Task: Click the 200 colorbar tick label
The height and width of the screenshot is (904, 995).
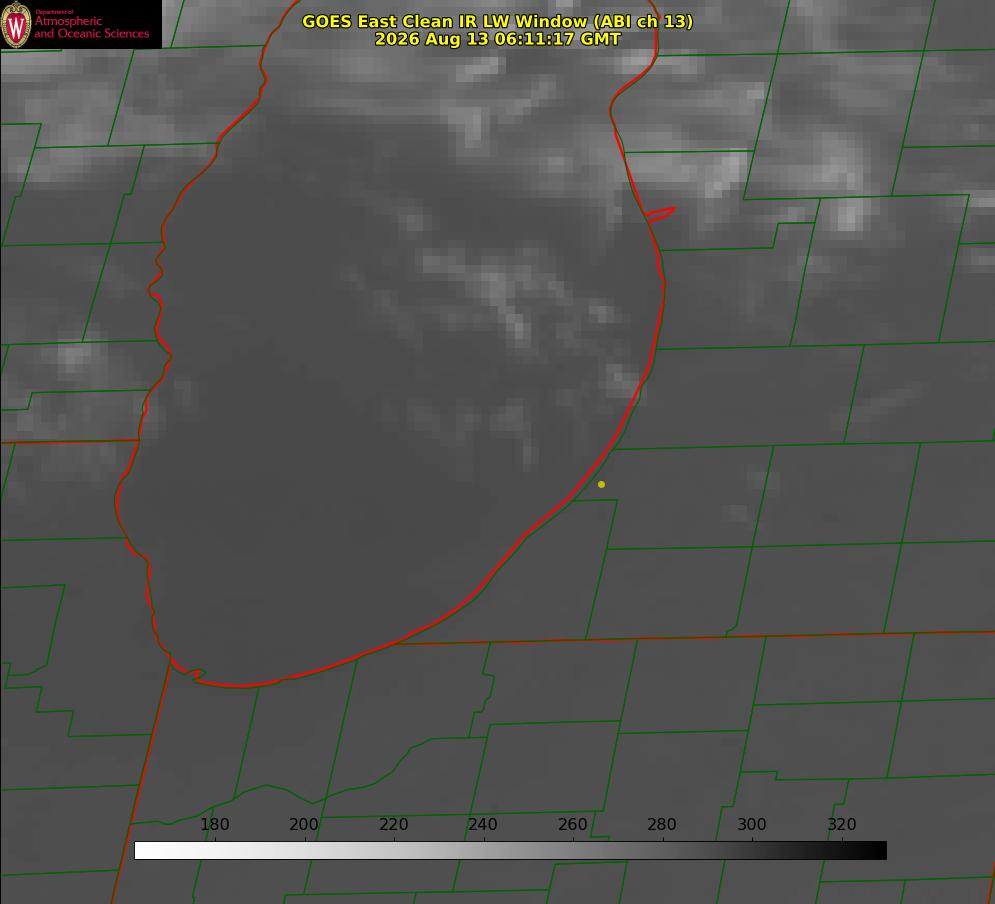Action: [x=304, y=824]
